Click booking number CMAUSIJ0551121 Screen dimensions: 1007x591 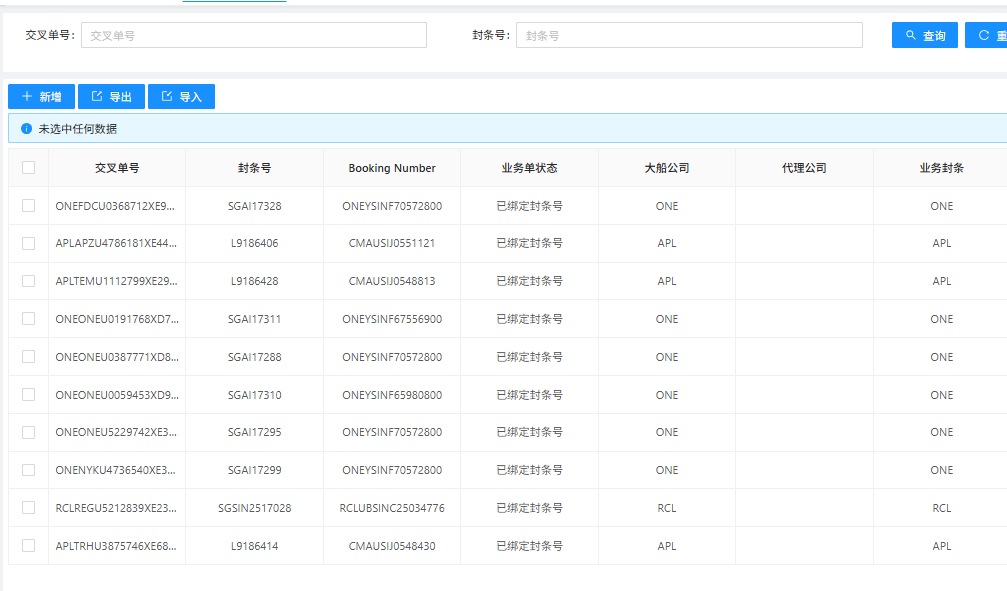tap(392, 243)
